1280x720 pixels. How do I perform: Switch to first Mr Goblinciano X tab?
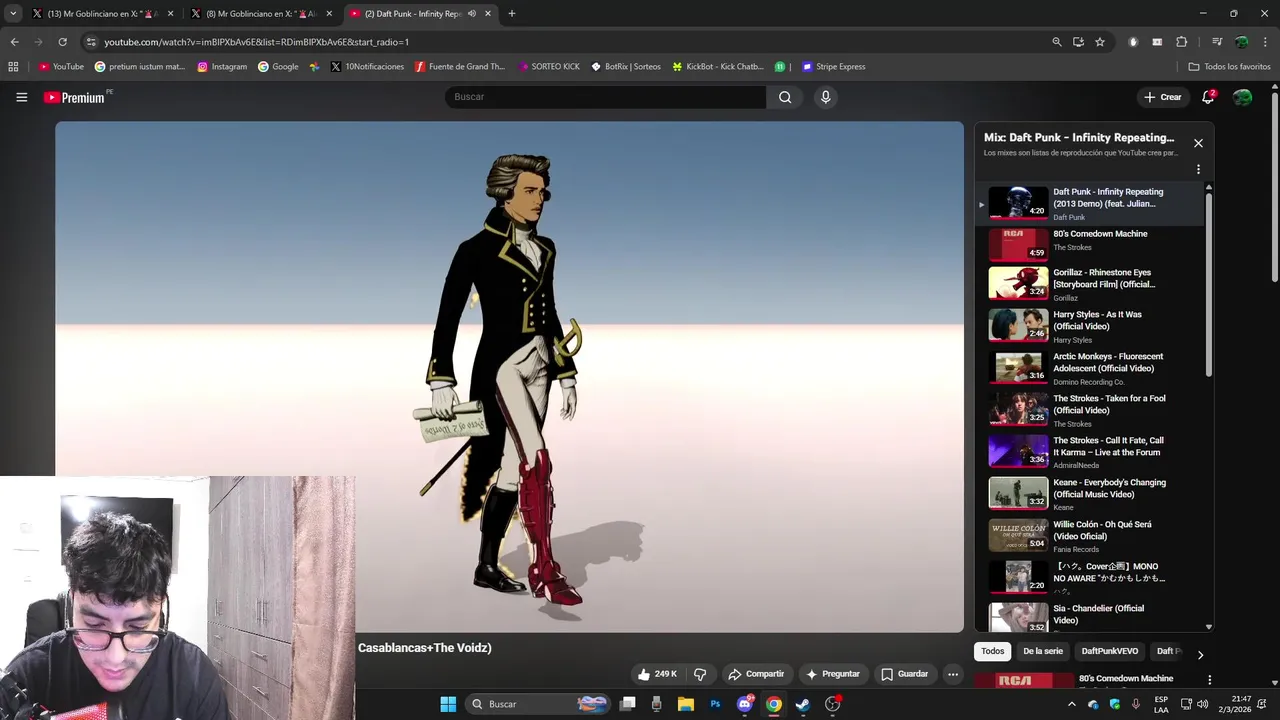102,14
